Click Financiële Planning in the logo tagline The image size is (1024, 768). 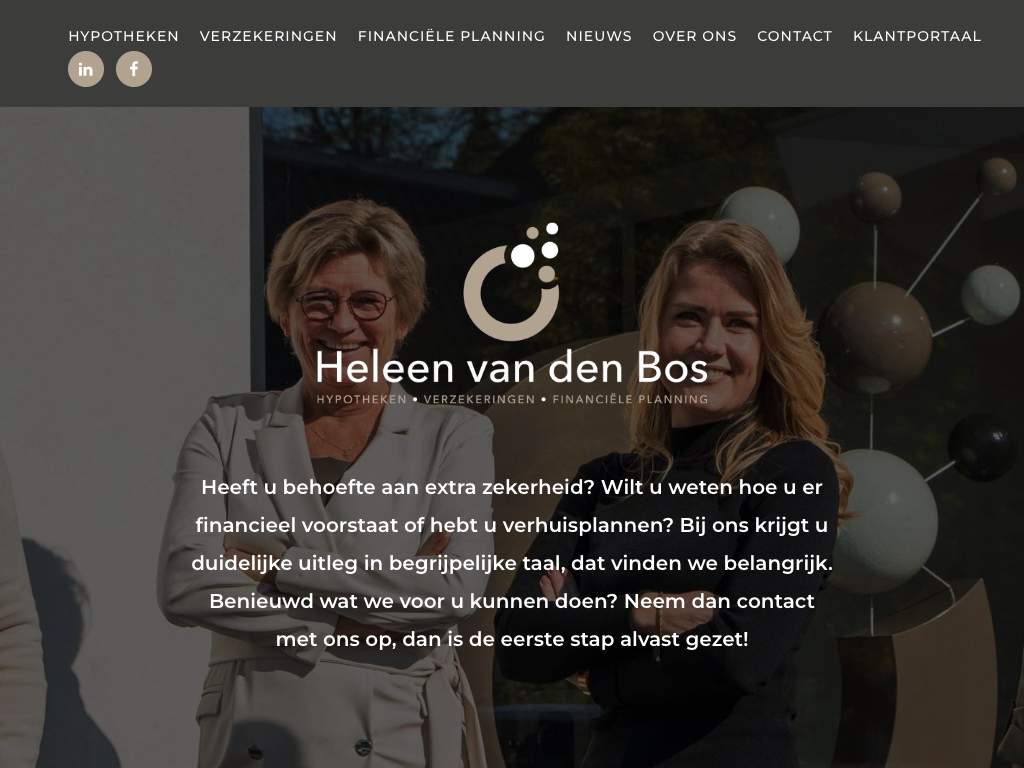click(x=630, y=399)
